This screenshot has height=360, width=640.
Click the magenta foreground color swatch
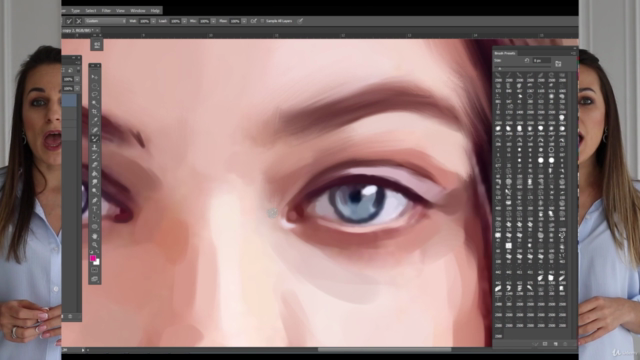[x=93, y=258]
